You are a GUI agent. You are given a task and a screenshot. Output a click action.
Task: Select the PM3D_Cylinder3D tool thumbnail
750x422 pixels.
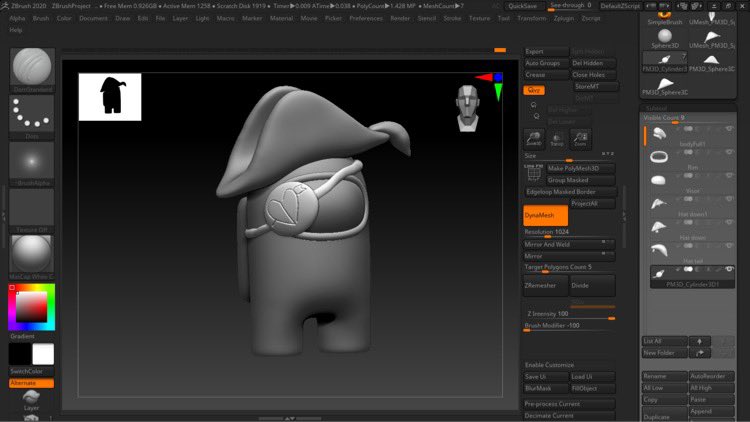click(665, 61)
